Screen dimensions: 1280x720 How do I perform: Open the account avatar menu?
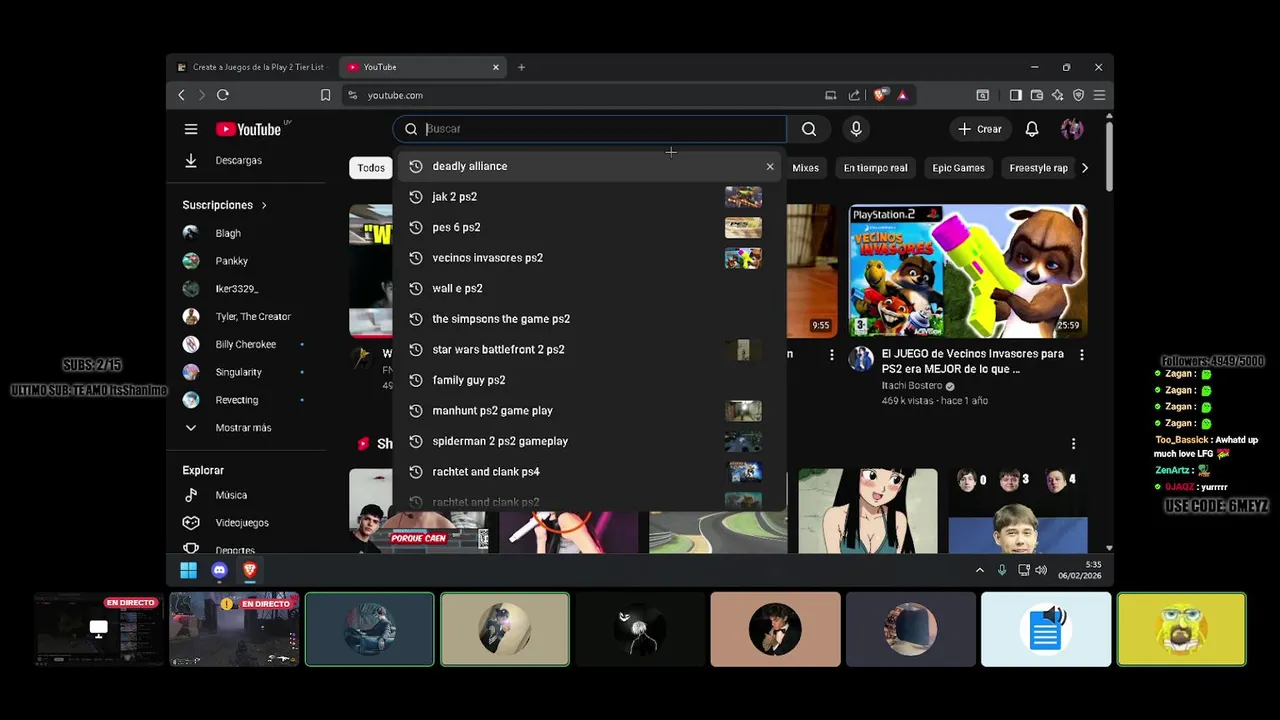[1072, 129]
